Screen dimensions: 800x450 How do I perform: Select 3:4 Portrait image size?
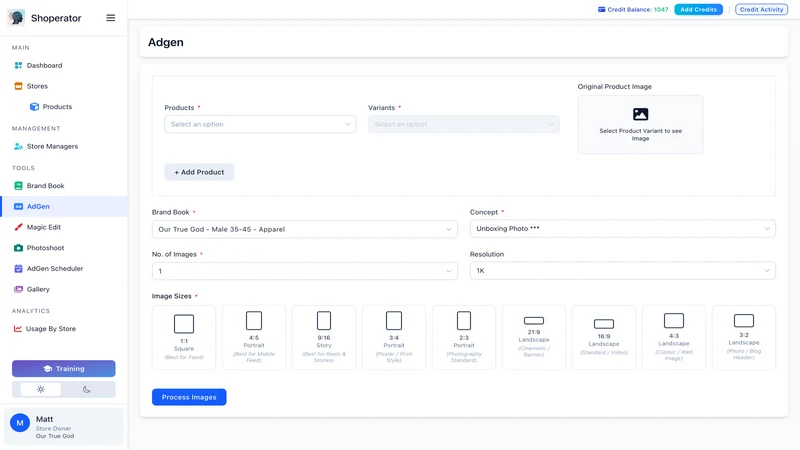point(394,337)
